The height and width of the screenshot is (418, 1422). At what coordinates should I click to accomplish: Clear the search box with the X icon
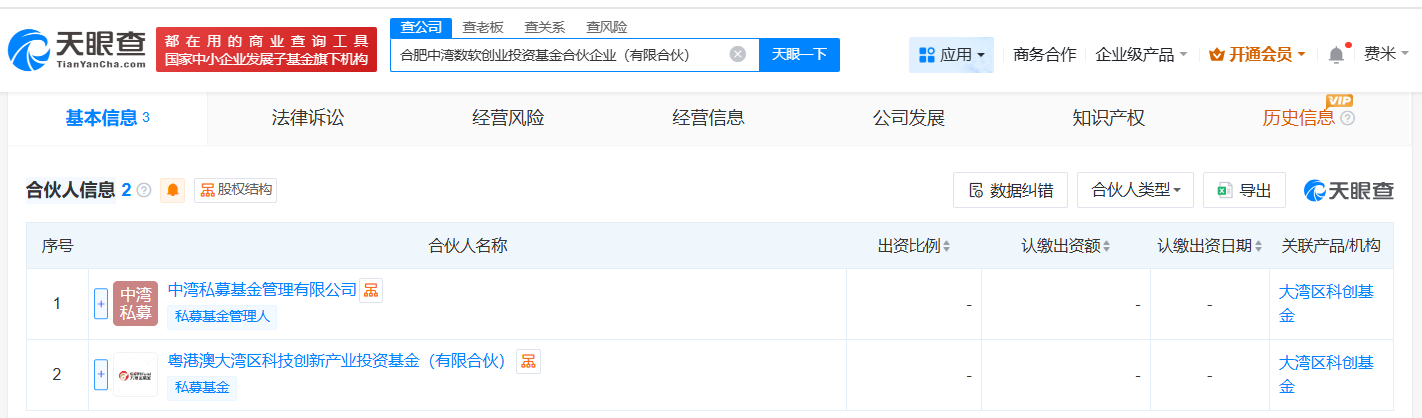click(x=738, y=54)
